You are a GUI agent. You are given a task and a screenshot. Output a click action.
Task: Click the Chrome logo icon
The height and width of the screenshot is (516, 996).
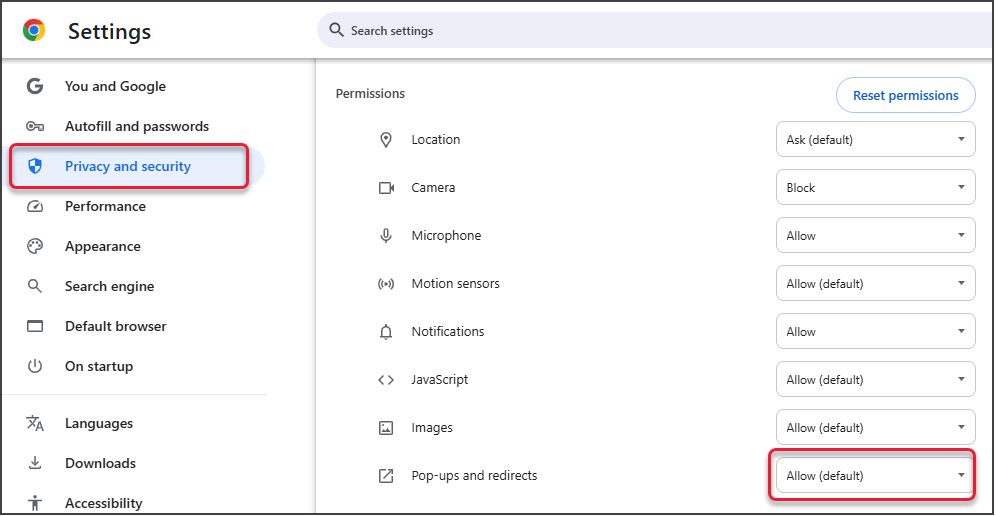(34, 31)
